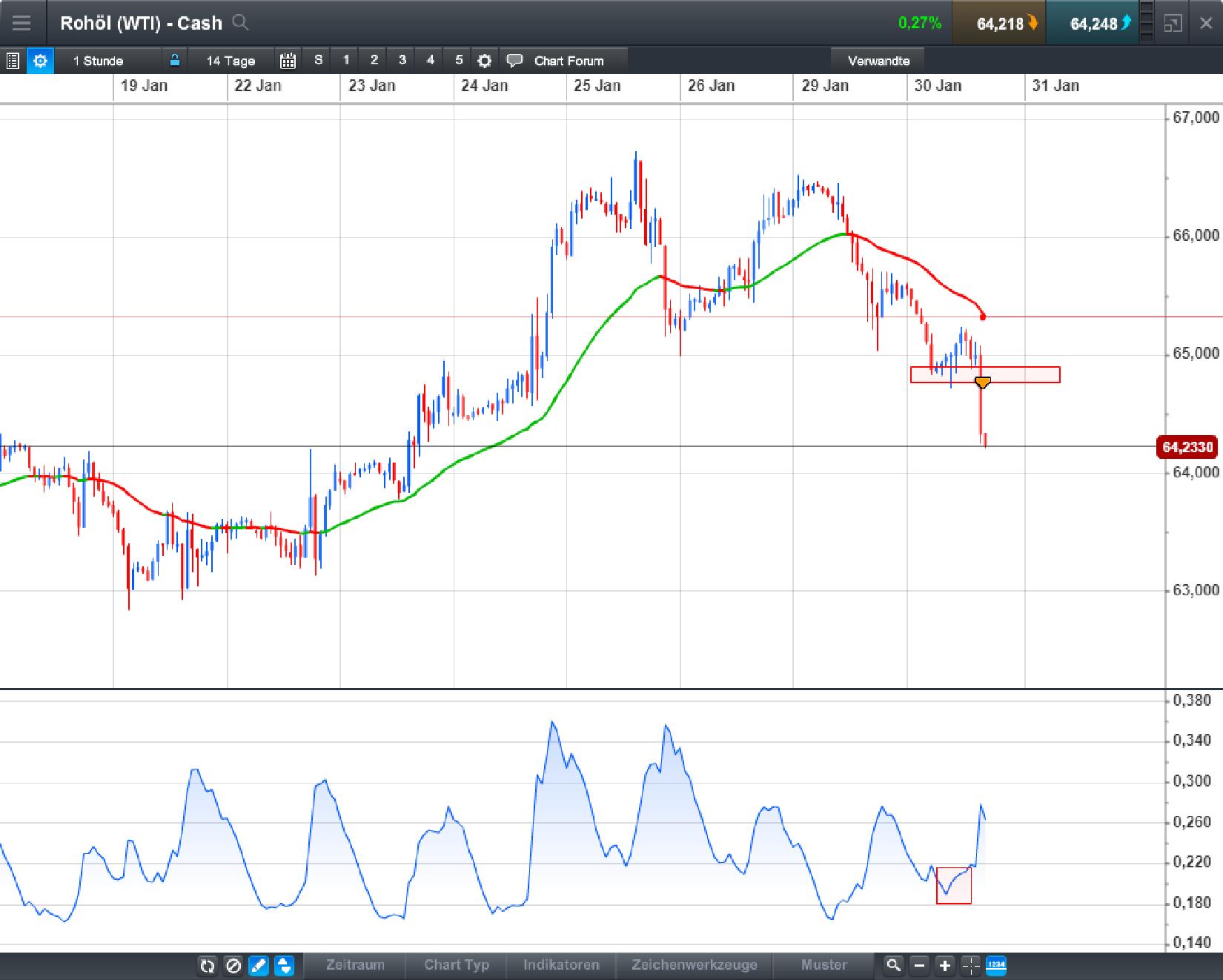Select the pencil drawing tool
1223x980 pixels.
[257, 966]
